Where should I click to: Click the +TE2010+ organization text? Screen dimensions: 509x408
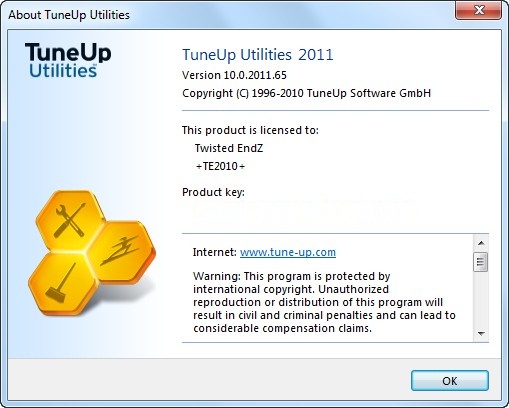click(220, 166)
